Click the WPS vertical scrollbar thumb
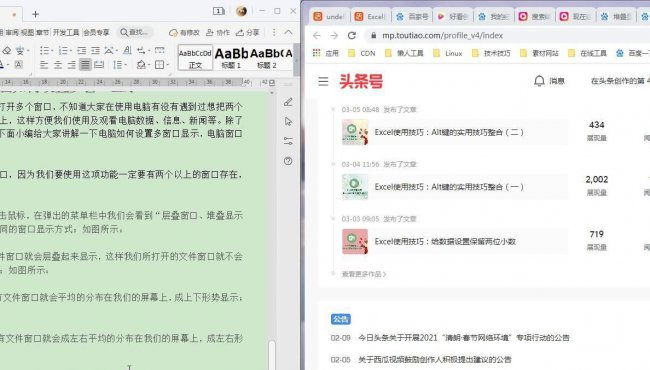Viewport: 650px width, 370px height. pyautogui.click(x=272, y=355)
